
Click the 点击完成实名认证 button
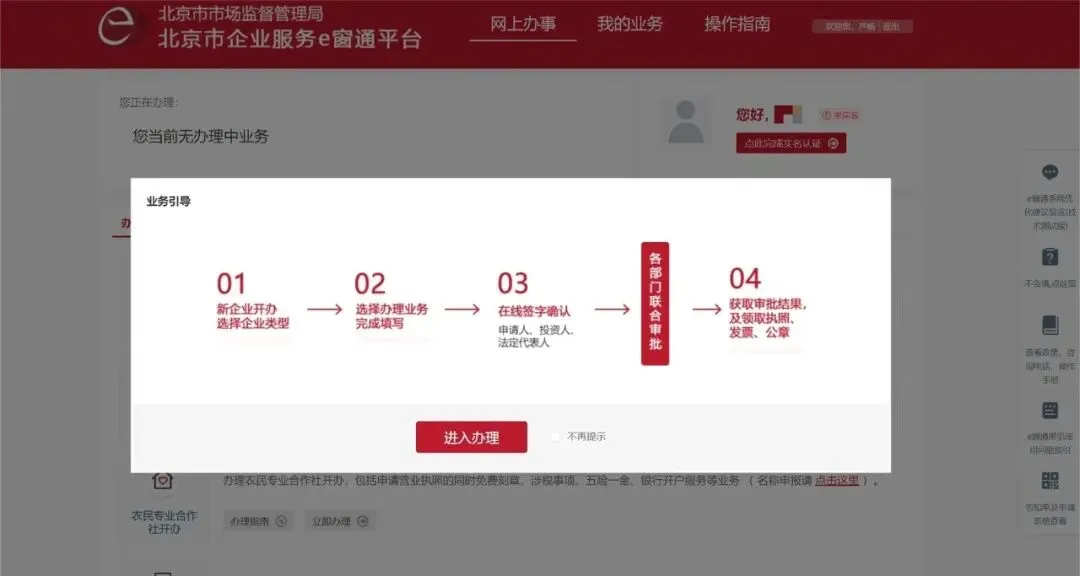pos(791,143)
